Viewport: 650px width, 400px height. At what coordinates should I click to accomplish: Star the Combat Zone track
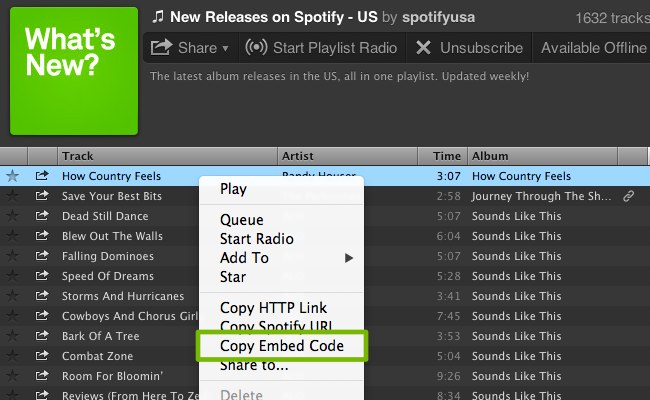[x=12, y=356]
